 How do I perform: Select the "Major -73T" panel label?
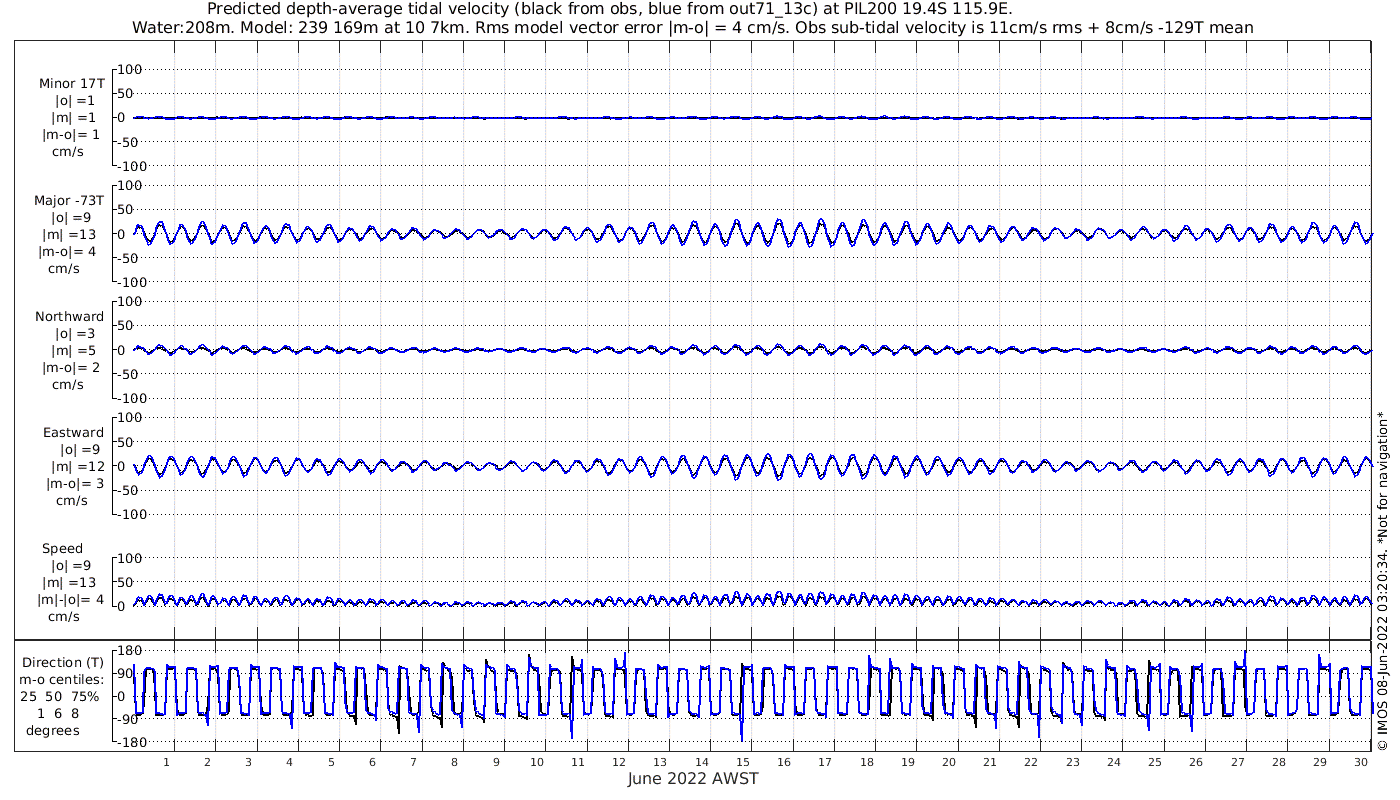[69, 200]
